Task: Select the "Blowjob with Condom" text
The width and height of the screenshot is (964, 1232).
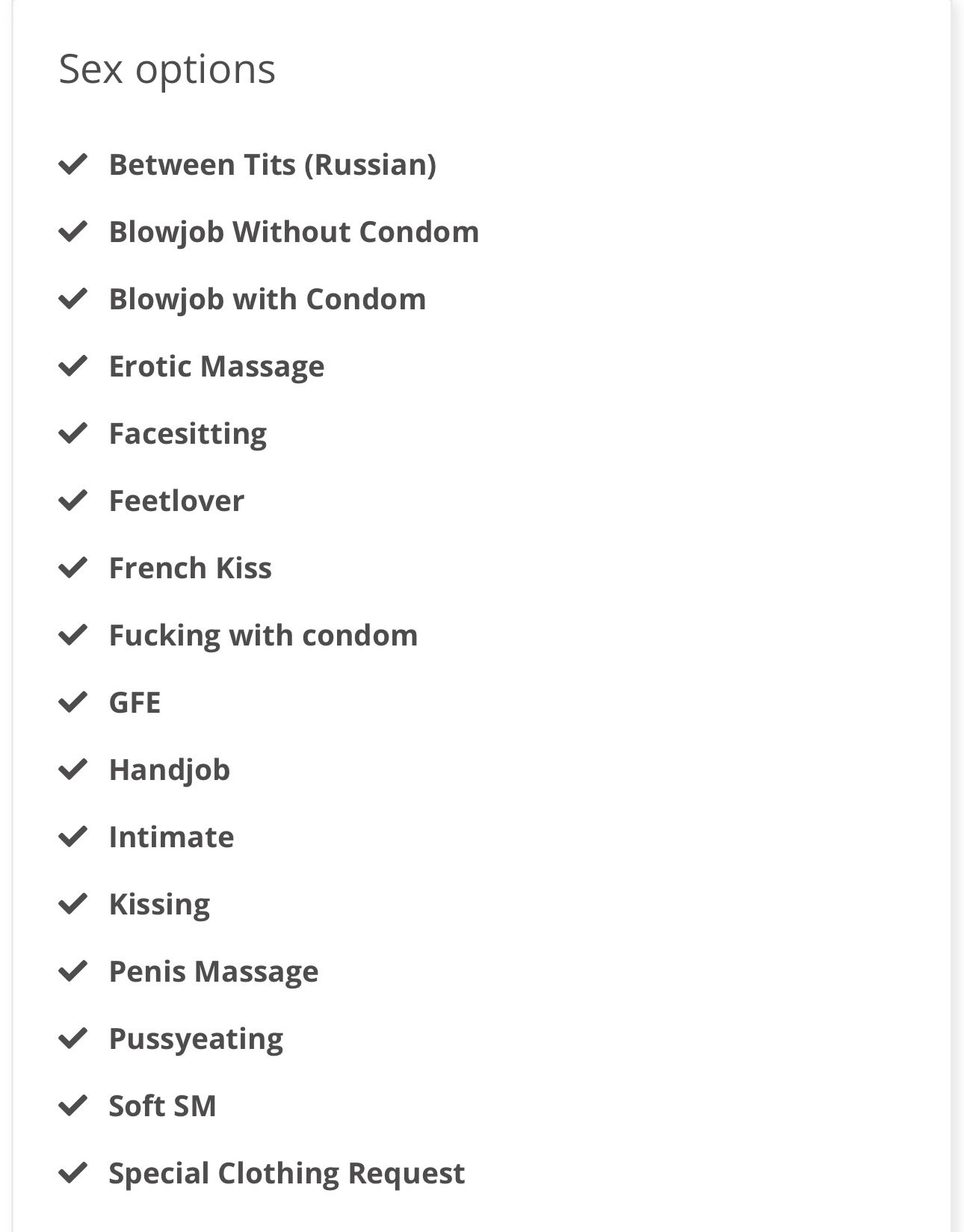Action: pos(267,300)
